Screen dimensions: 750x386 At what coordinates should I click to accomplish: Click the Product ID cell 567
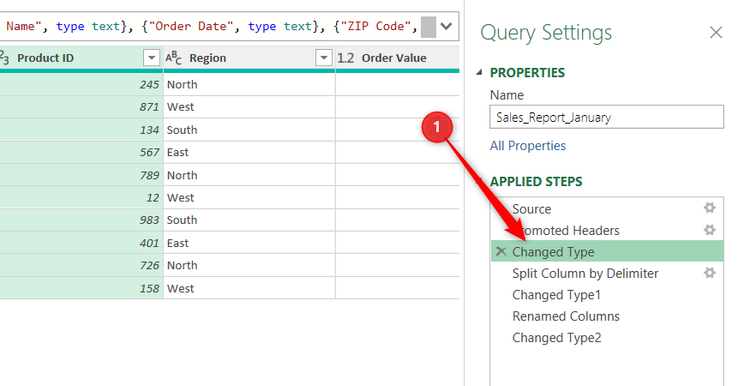pos(81,152)
